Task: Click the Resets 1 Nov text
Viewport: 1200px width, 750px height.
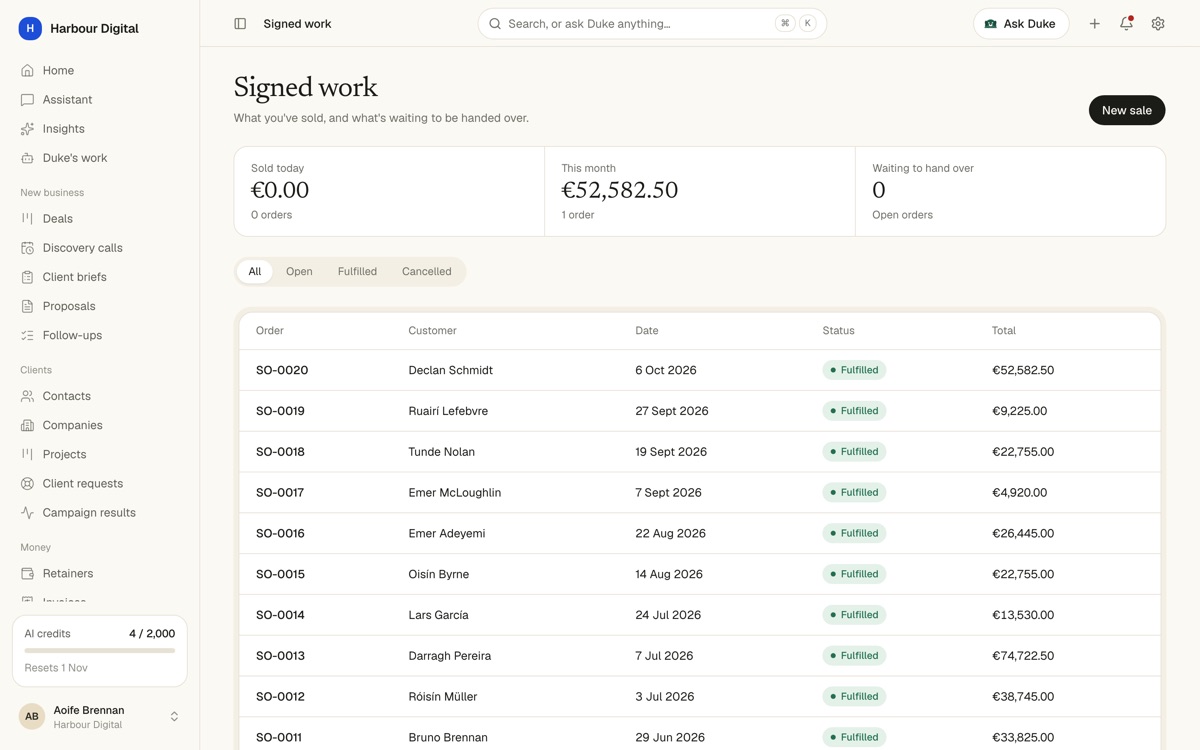Action: point(56,668)
